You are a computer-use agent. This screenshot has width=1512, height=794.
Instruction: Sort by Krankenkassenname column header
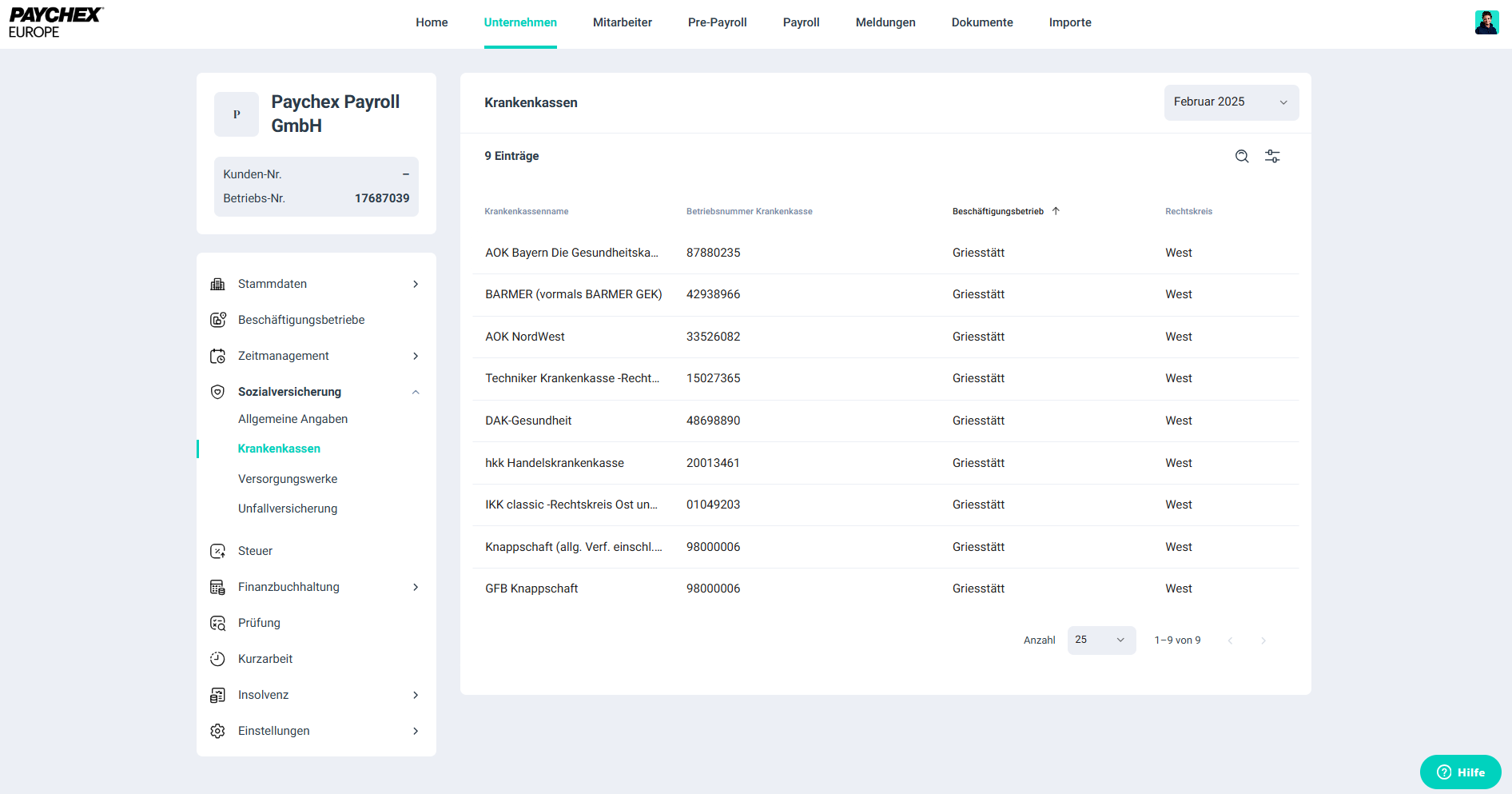tap(526, 212)
